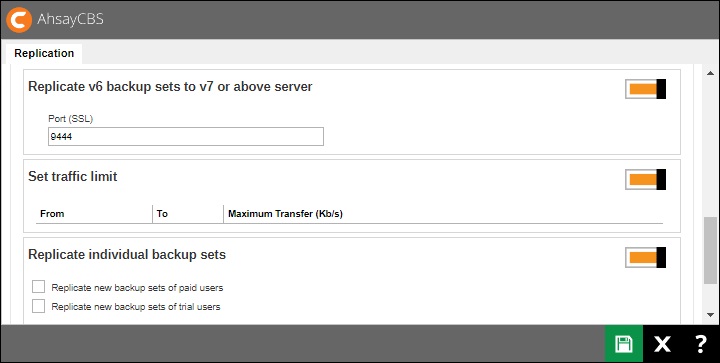Click the AhsayCBS title text
This screenshot has width=720, height=363.
pos(70,19)
